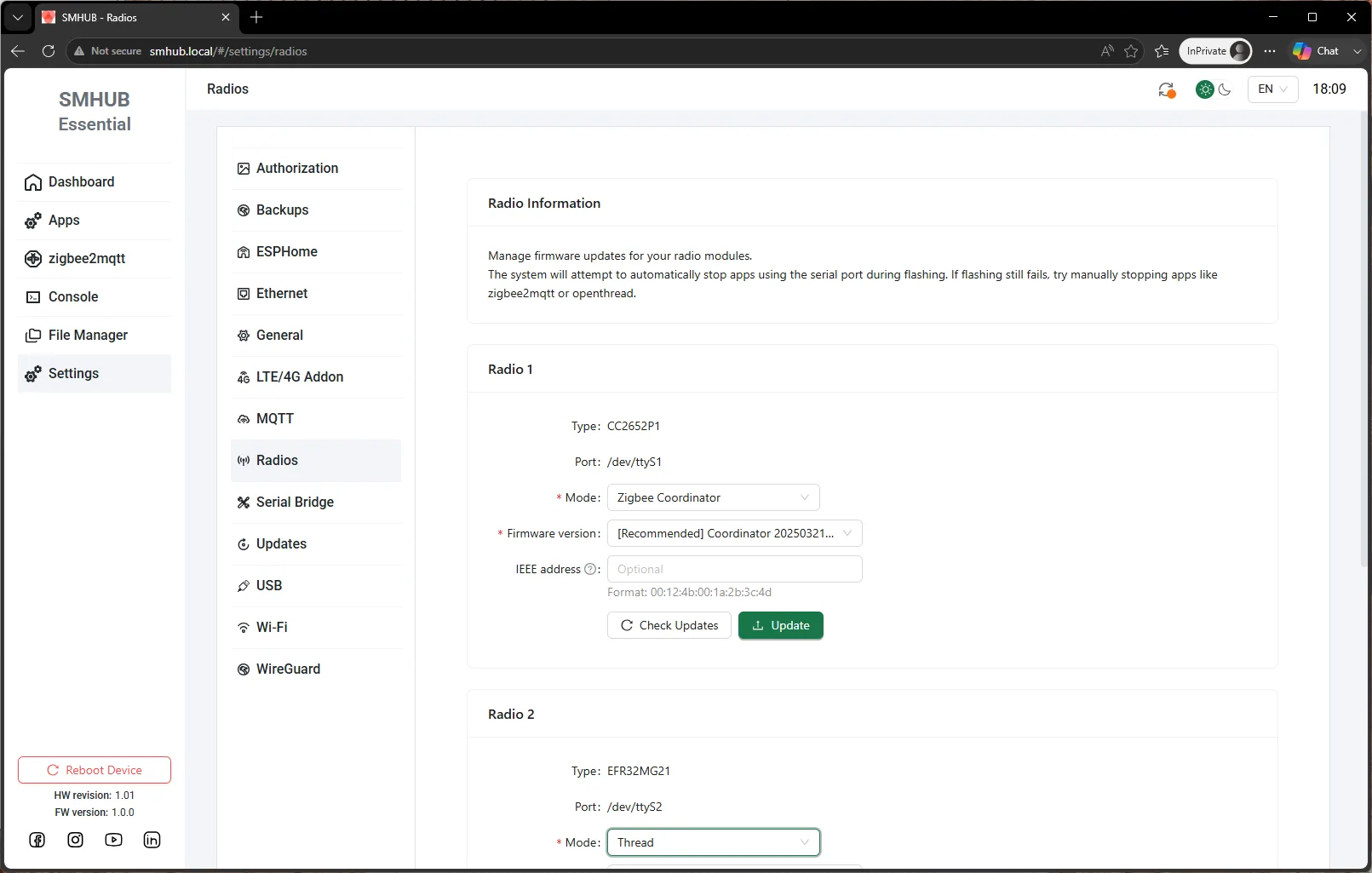Add page to browser favorites star
The width and height of the screenshot is (1372, 873).
[1131, 51]
